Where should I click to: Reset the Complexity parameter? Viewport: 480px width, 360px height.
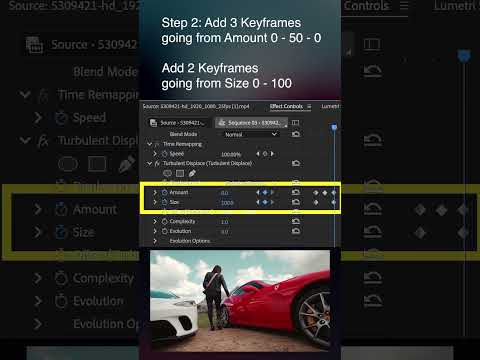tap(296, 221)
